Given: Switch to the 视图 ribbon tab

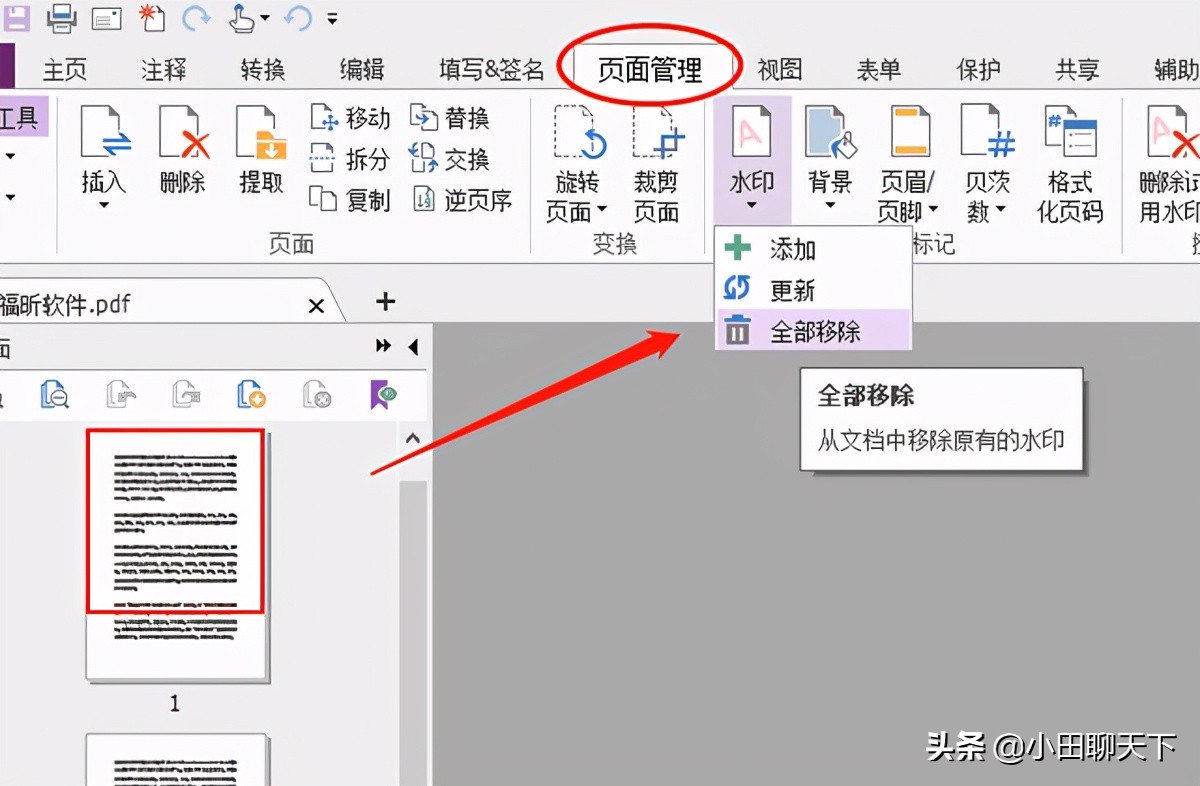Looking at the screenshot, I should coord(778,69).
